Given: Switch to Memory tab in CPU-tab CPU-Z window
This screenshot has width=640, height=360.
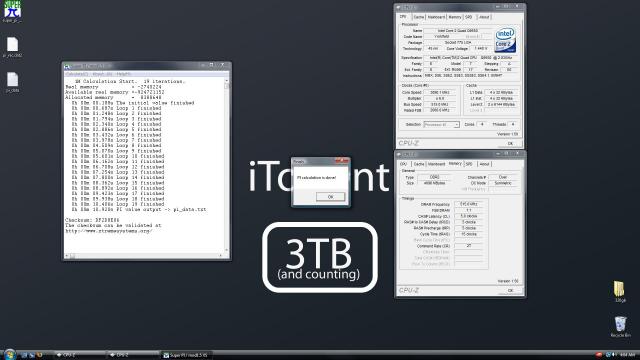Looking at the screenshot, I should 455,17.
